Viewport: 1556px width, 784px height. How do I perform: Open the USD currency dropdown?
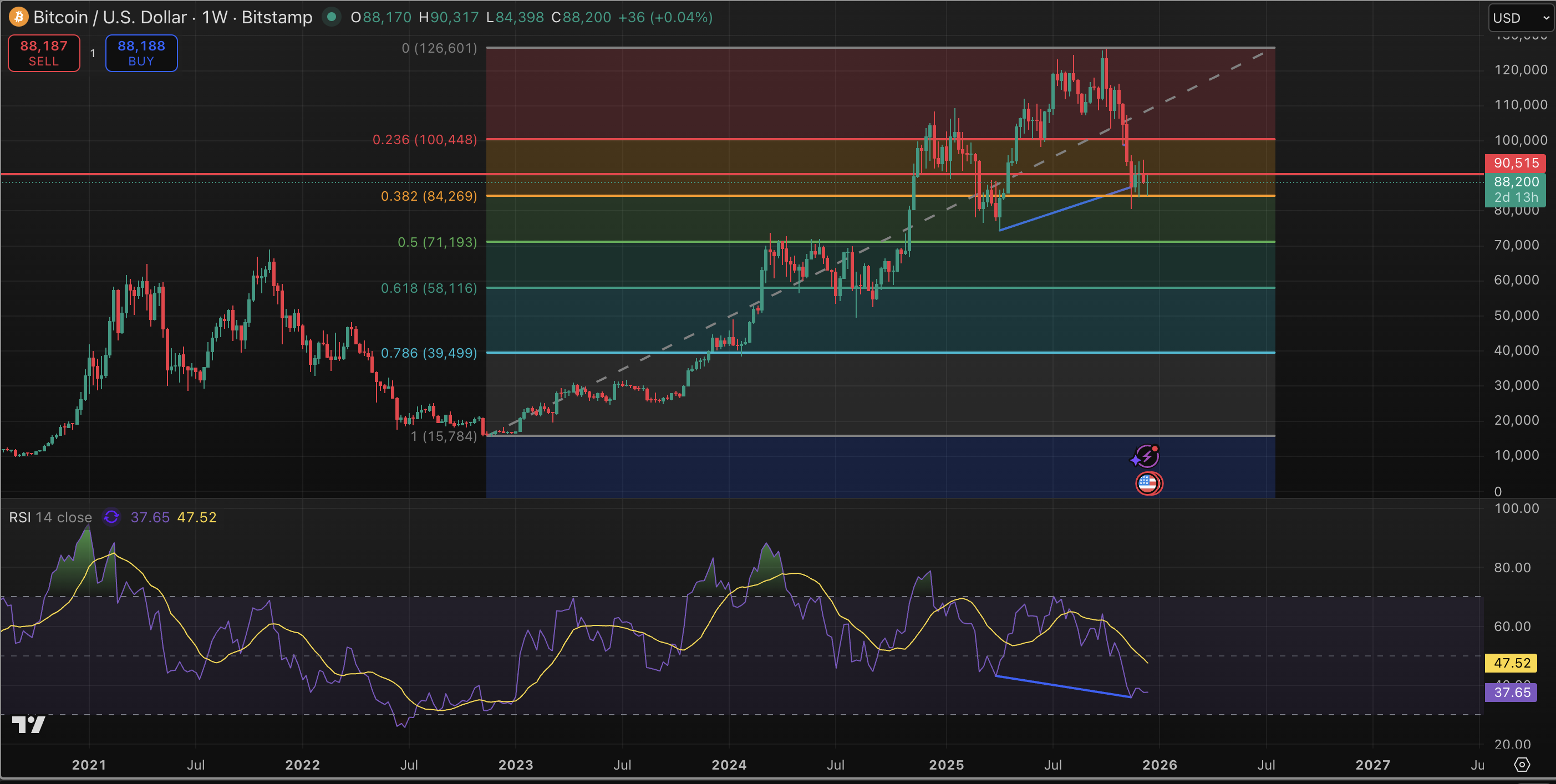click(x=1520, y=18)
